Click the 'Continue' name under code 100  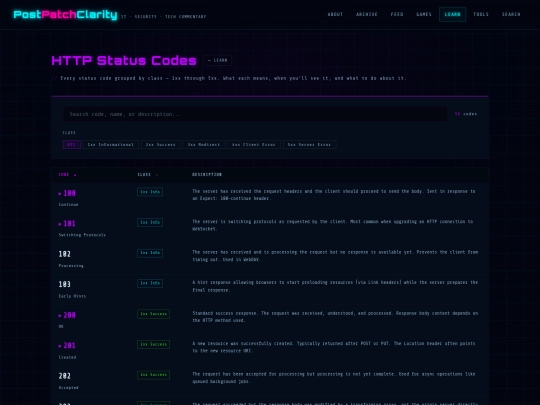point(68,205)
